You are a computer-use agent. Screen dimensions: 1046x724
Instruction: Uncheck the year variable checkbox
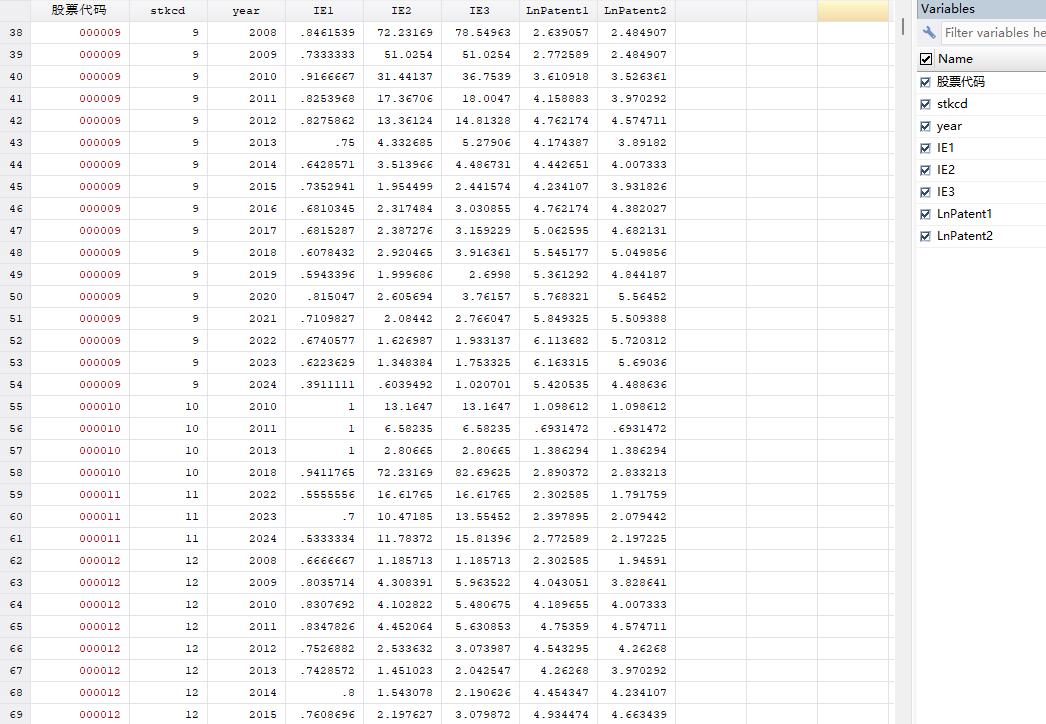925,126
